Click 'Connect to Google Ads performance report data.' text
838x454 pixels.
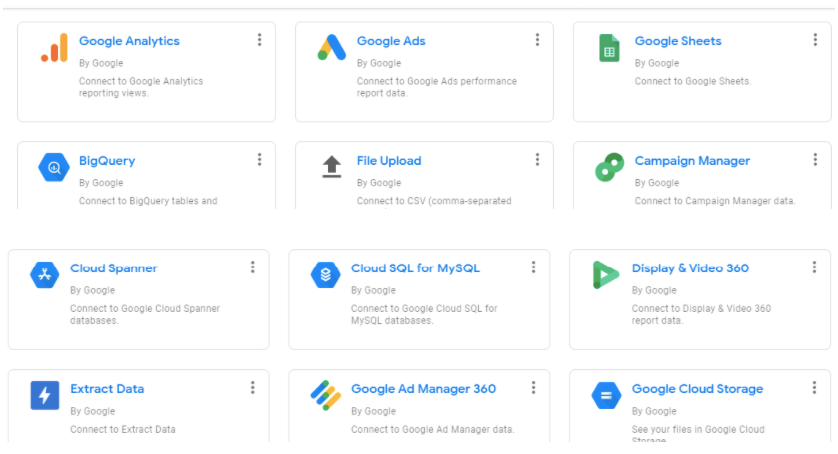[x=437, y=87]
